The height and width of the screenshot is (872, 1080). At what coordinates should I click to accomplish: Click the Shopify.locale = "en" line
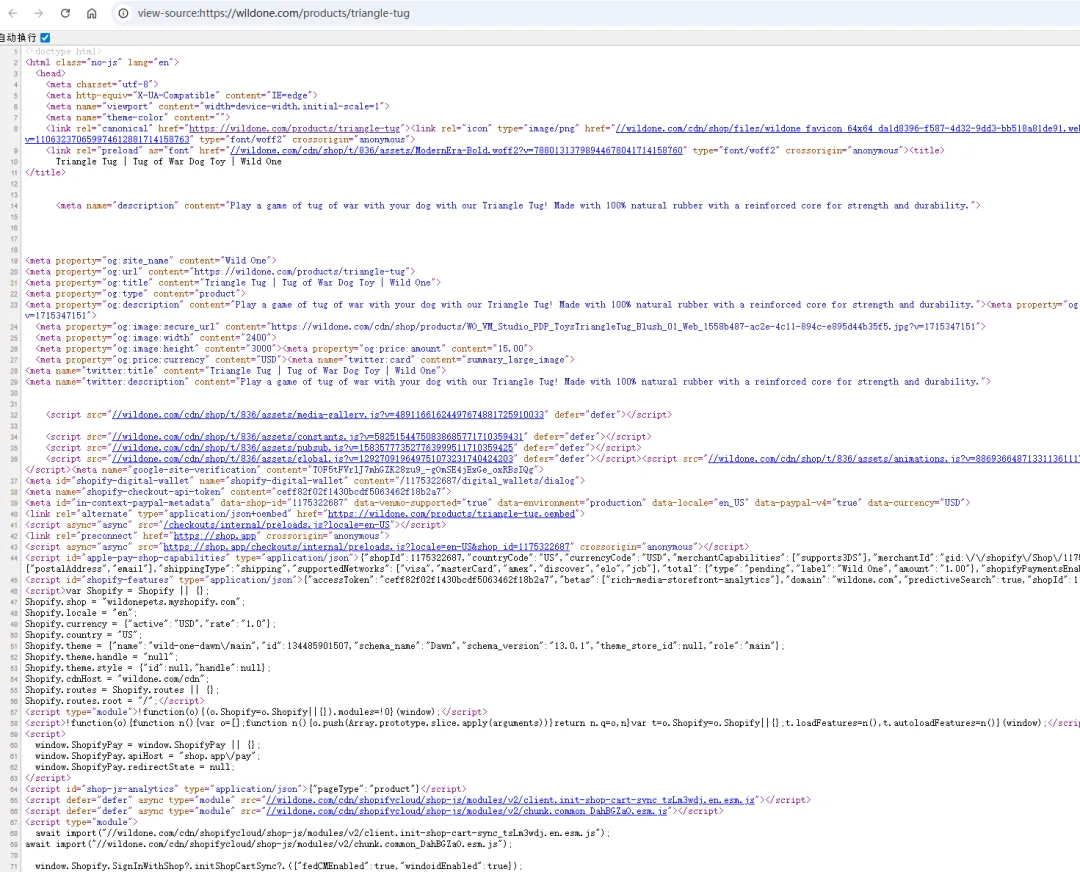click(x=81, y=613)
